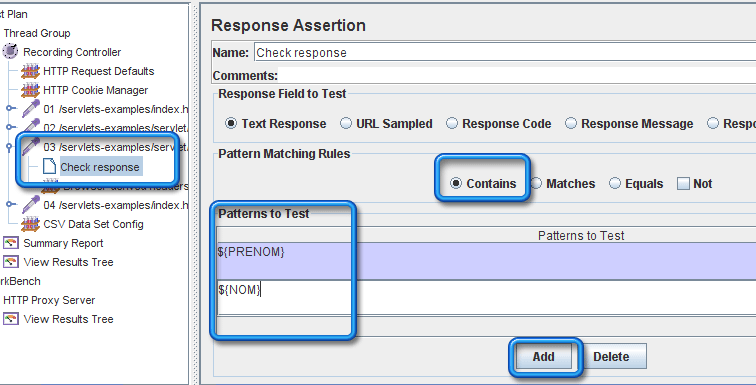Click sampler icon for 04 /servlets-examples/index
This screenshot has width=756, height=385.
[x=30, y=205]
